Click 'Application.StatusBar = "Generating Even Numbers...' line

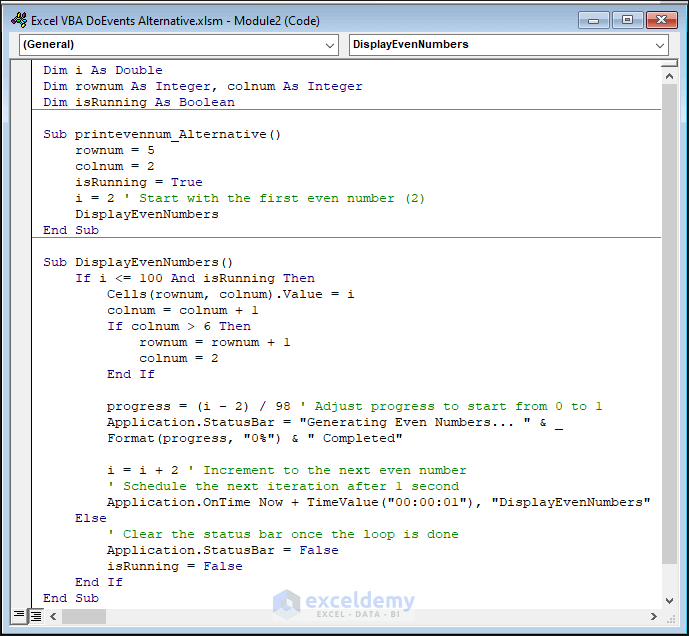click(335, 422)
